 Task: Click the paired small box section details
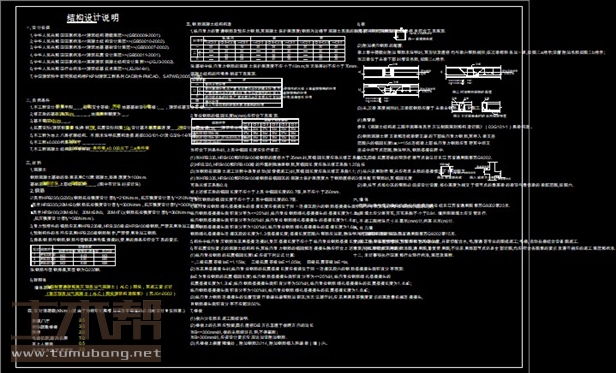coord(476,106)
